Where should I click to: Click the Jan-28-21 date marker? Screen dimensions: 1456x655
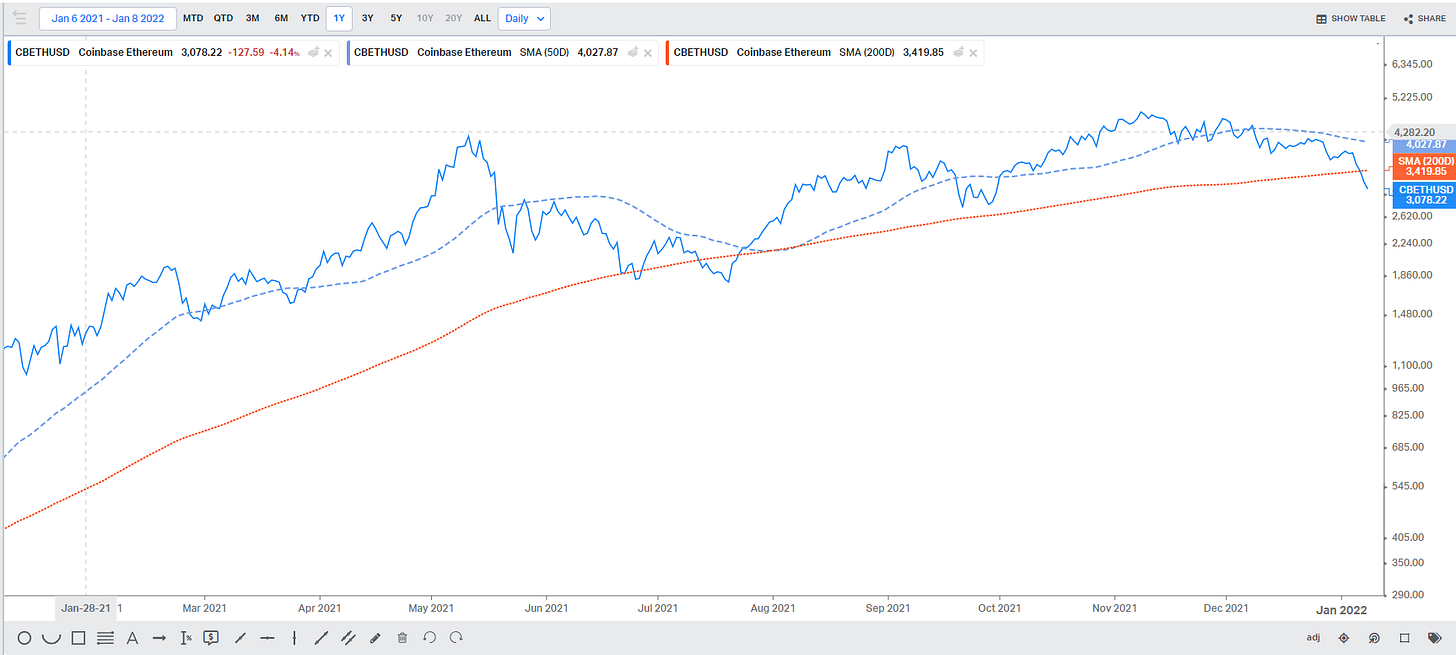tap(85, 608)
